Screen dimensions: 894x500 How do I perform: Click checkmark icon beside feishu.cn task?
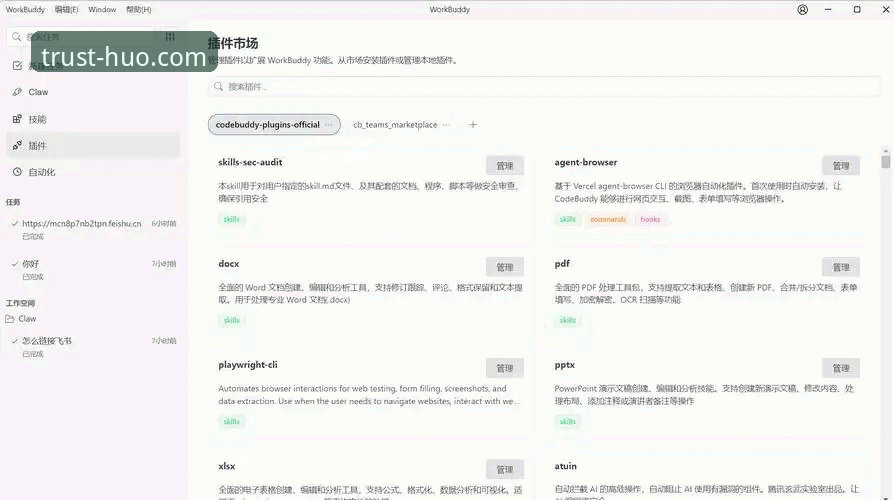[14, 223]
